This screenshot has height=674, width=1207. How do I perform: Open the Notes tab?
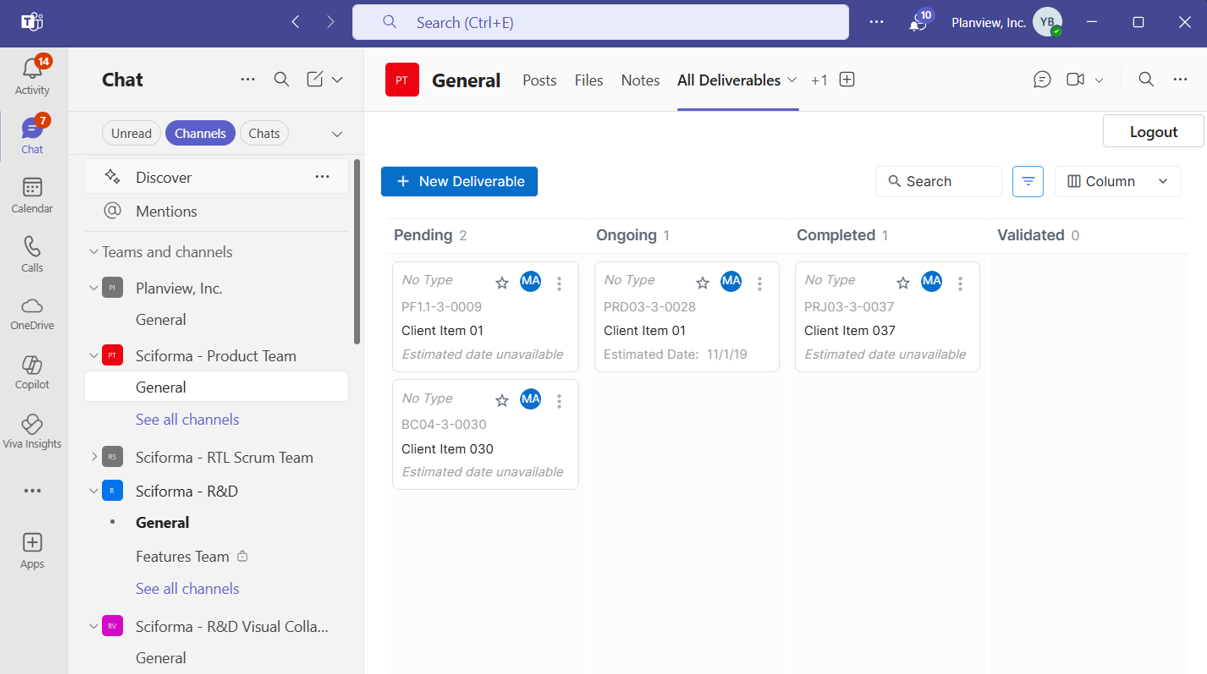(640, 80)
